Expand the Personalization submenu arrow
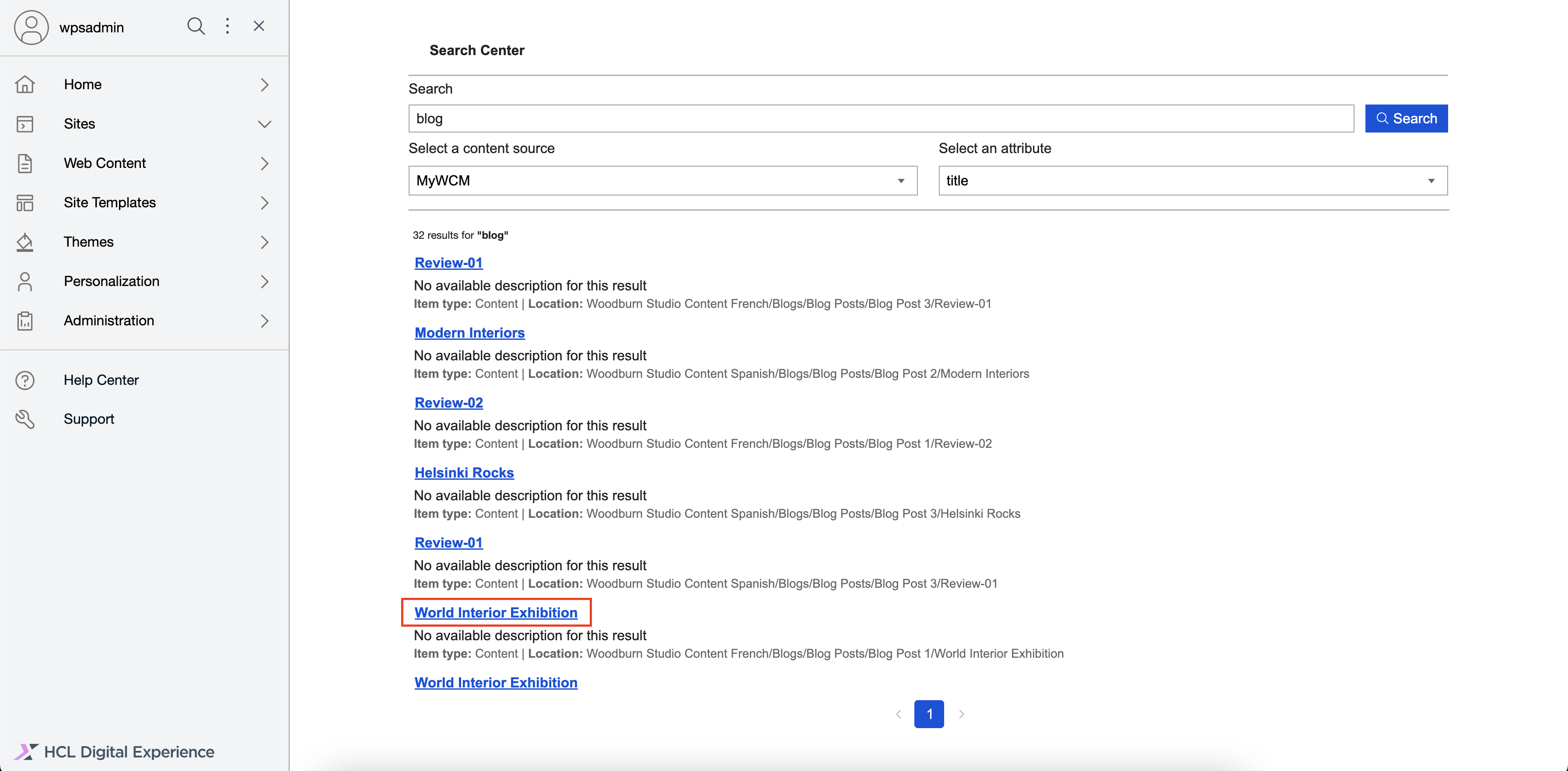The width and height of the screenshot is (1568, 771). pyautogui.click(x=264, y=282)
